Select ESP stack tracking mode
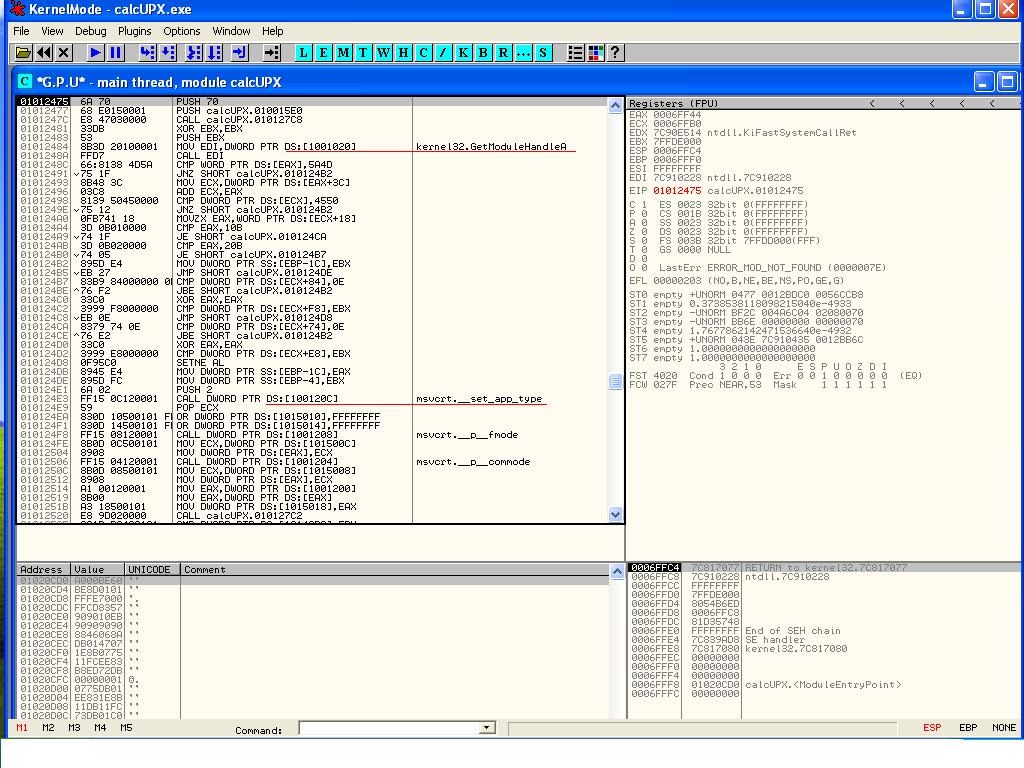This screenshot has width=1024, height=768. (x=931, y=728)
